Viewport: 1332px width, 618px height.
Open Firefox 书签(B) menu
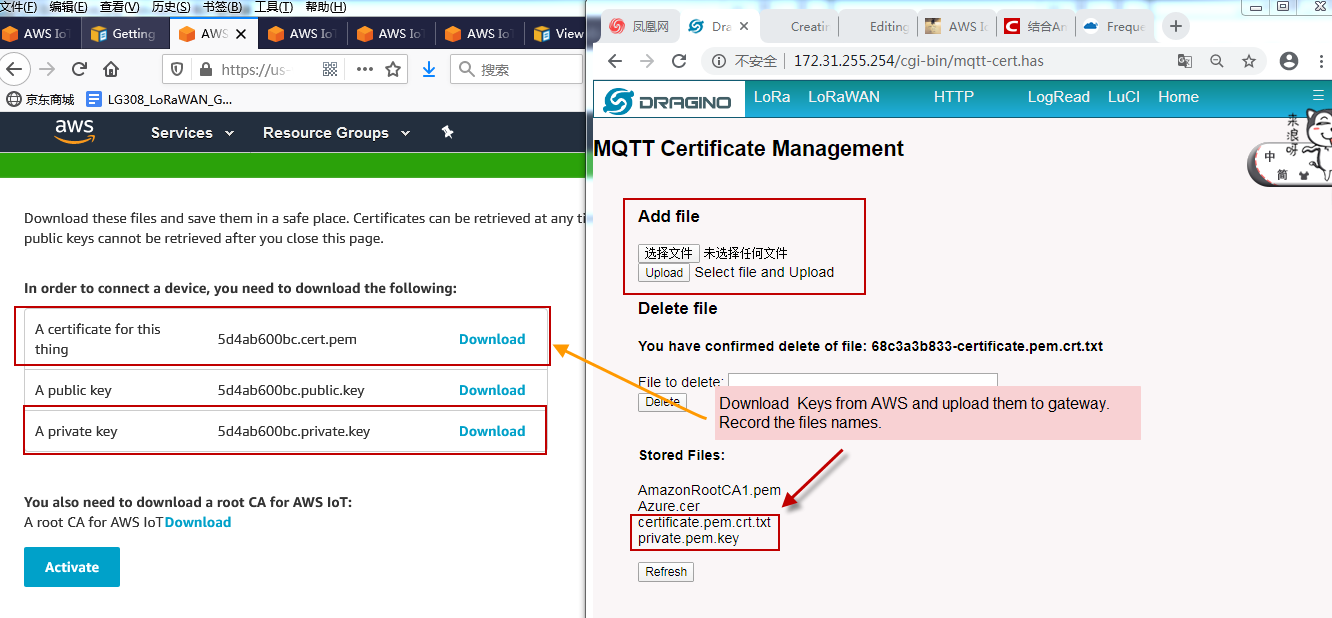222,7
